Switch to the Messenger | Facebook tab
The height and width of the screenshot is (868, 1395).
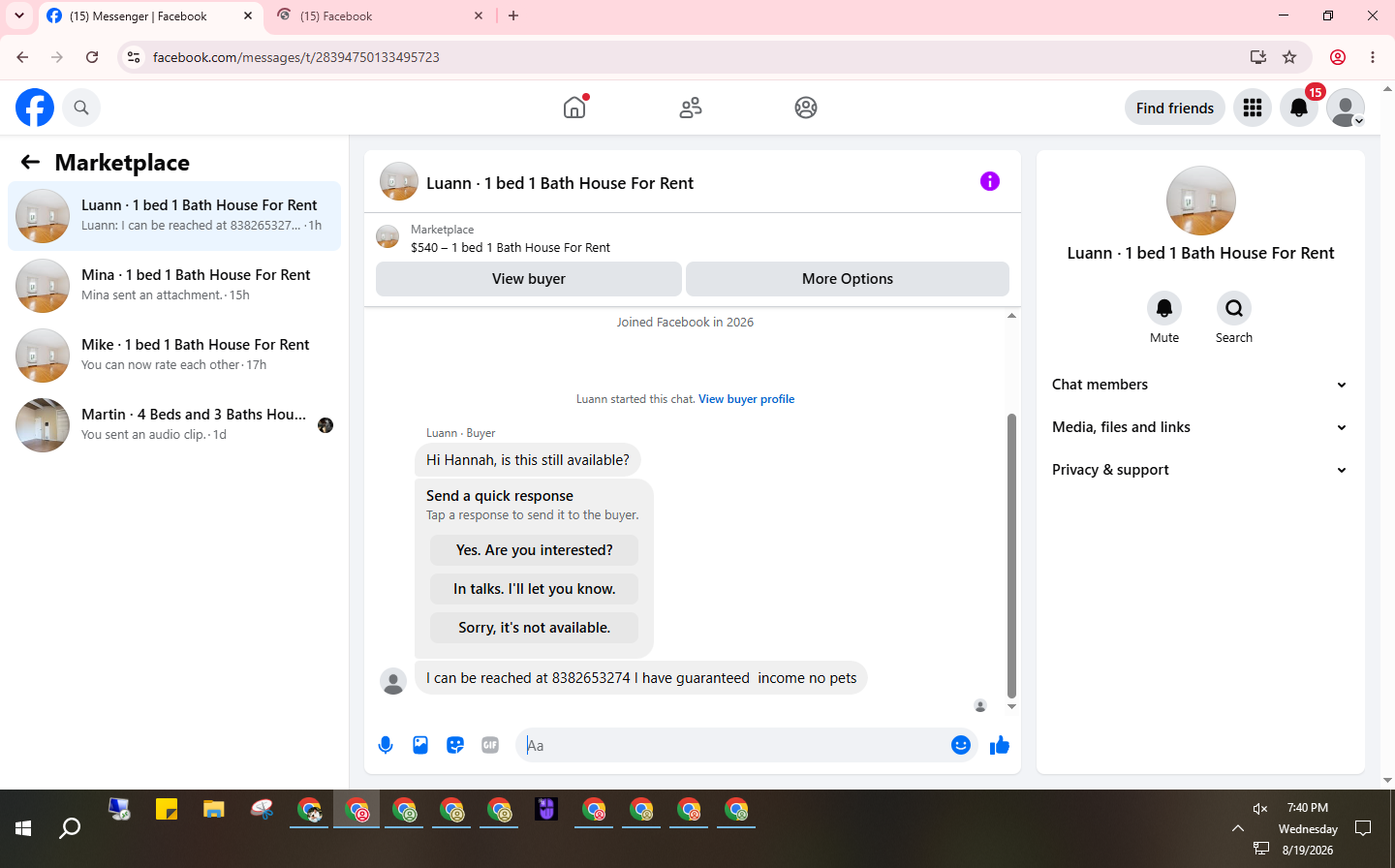click(149, 16)
